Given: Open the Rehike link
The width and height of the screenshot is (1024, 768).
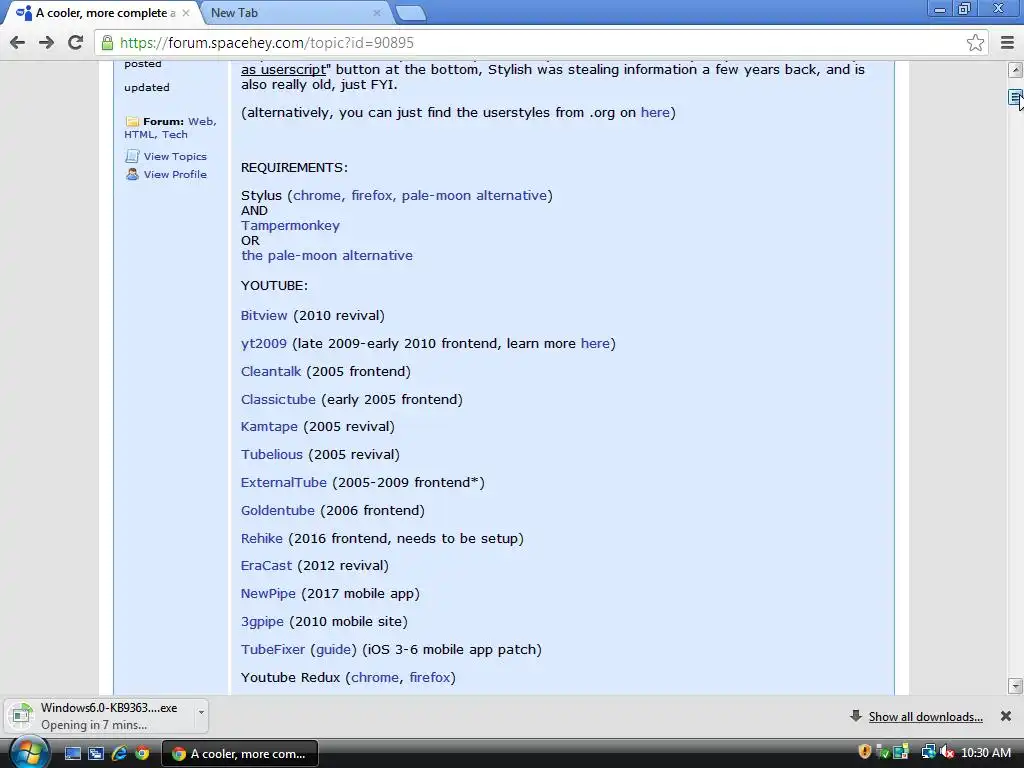Looking at the screenshot, I should (262, 539).
